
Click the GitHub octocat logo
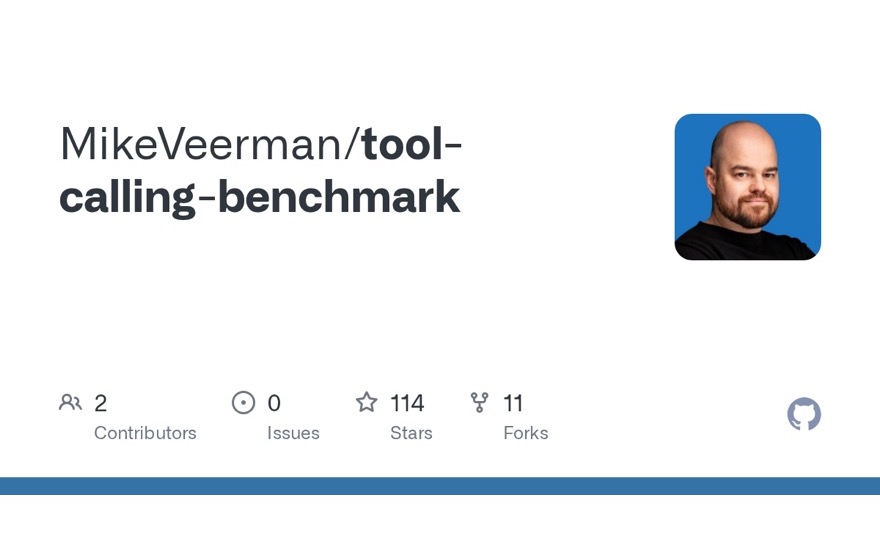(804, 414)
